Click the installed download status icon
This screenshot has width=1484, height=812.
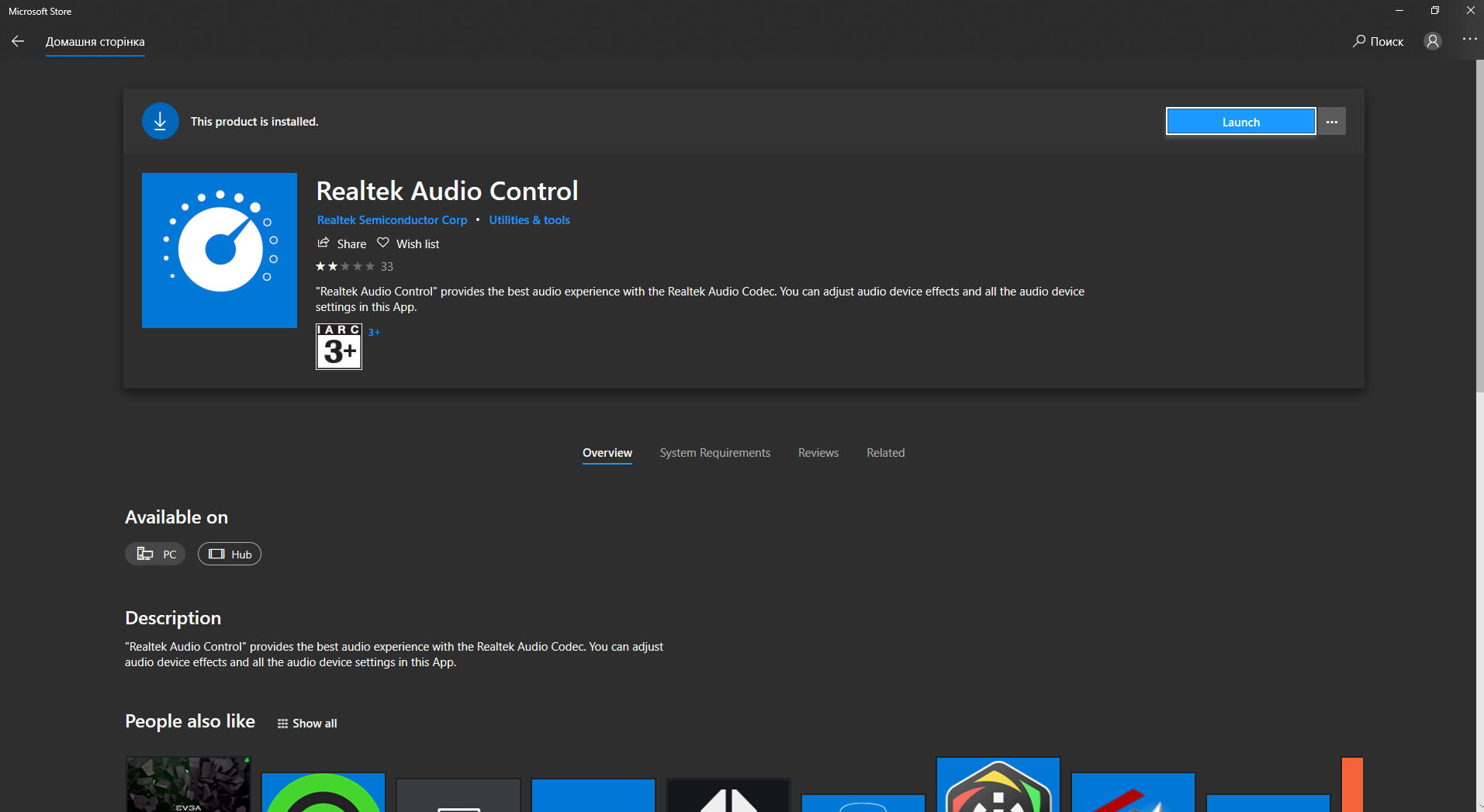[x=160, y=121]
